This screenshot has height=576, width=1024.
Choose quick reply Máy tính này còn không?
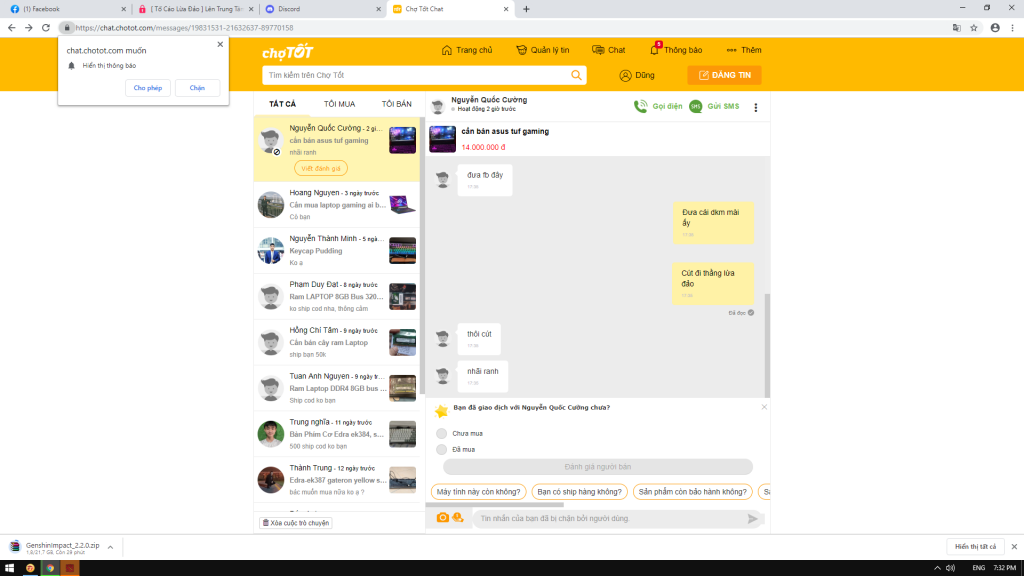point(479,492)
